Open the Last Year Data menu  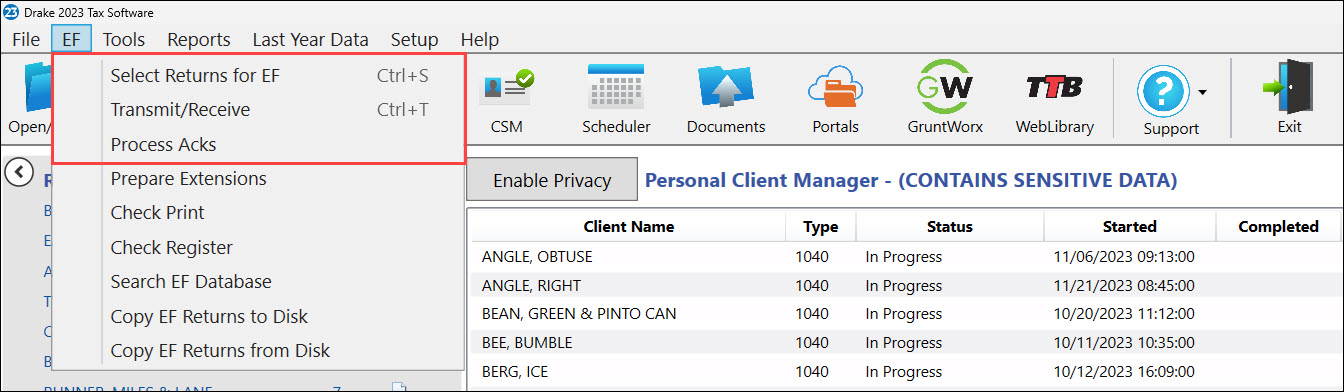310,40
